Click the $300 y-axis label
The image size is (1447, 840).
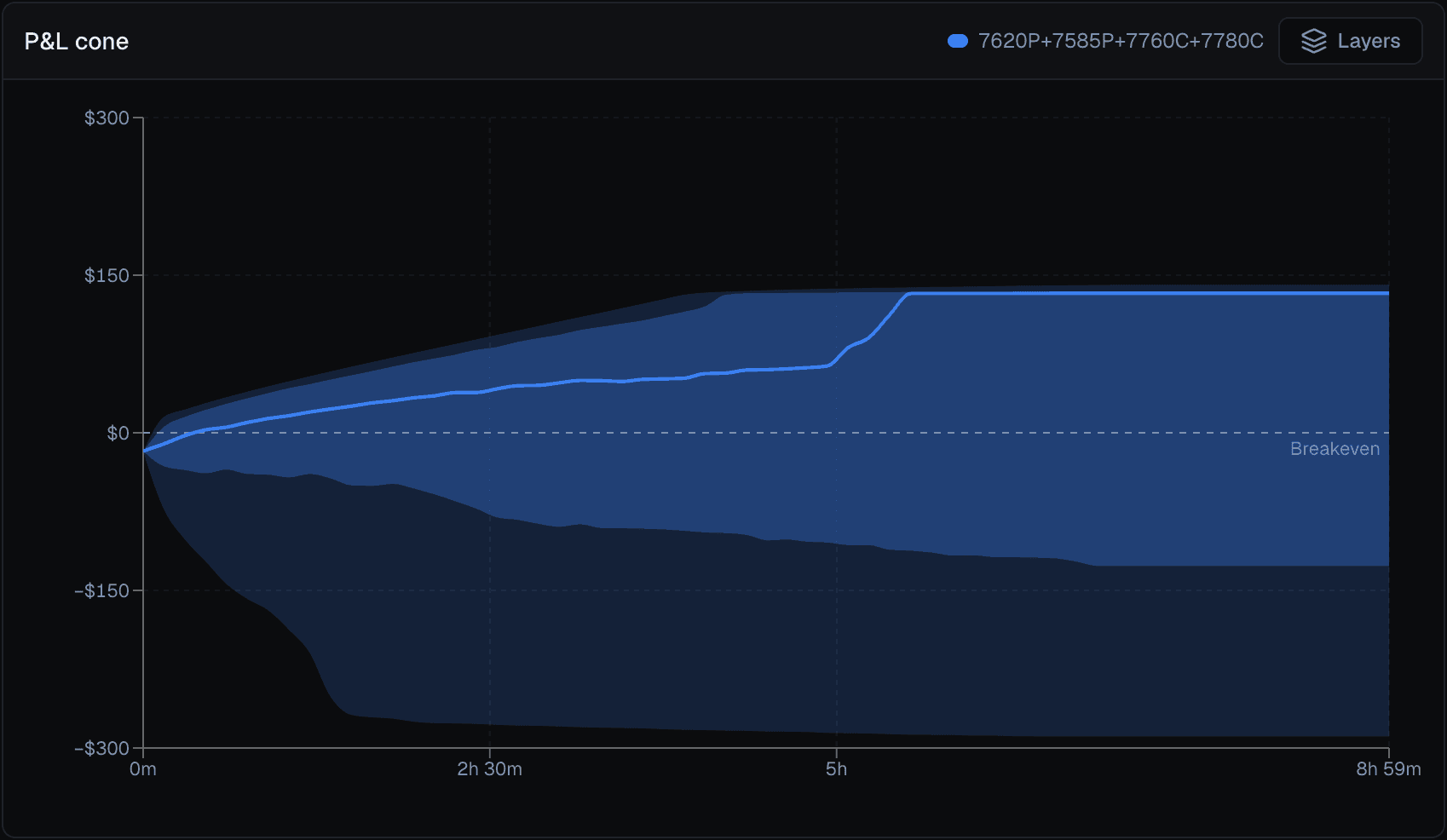tap(107, 118)
